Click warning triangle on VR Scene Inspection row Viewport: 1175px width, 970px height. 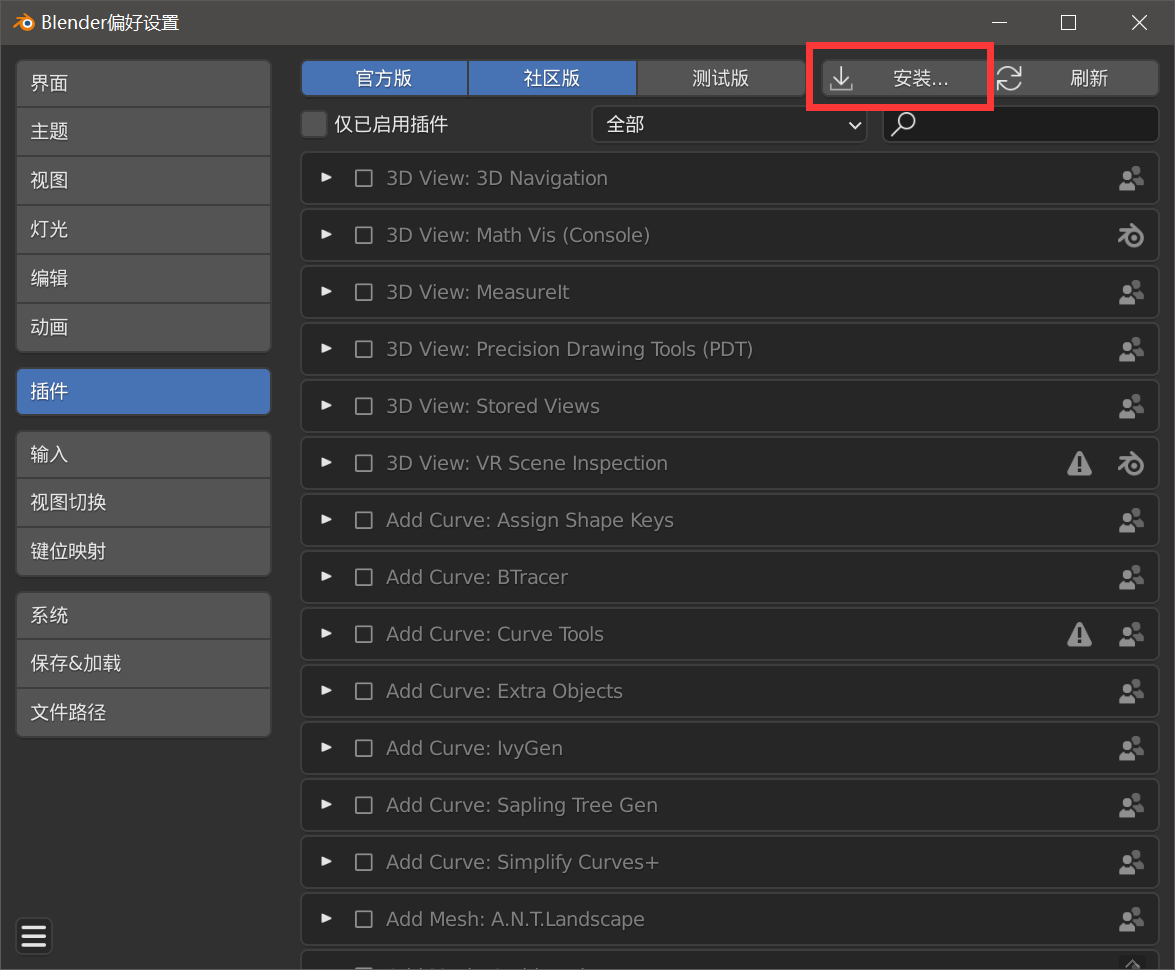(x=1079, y=463)
